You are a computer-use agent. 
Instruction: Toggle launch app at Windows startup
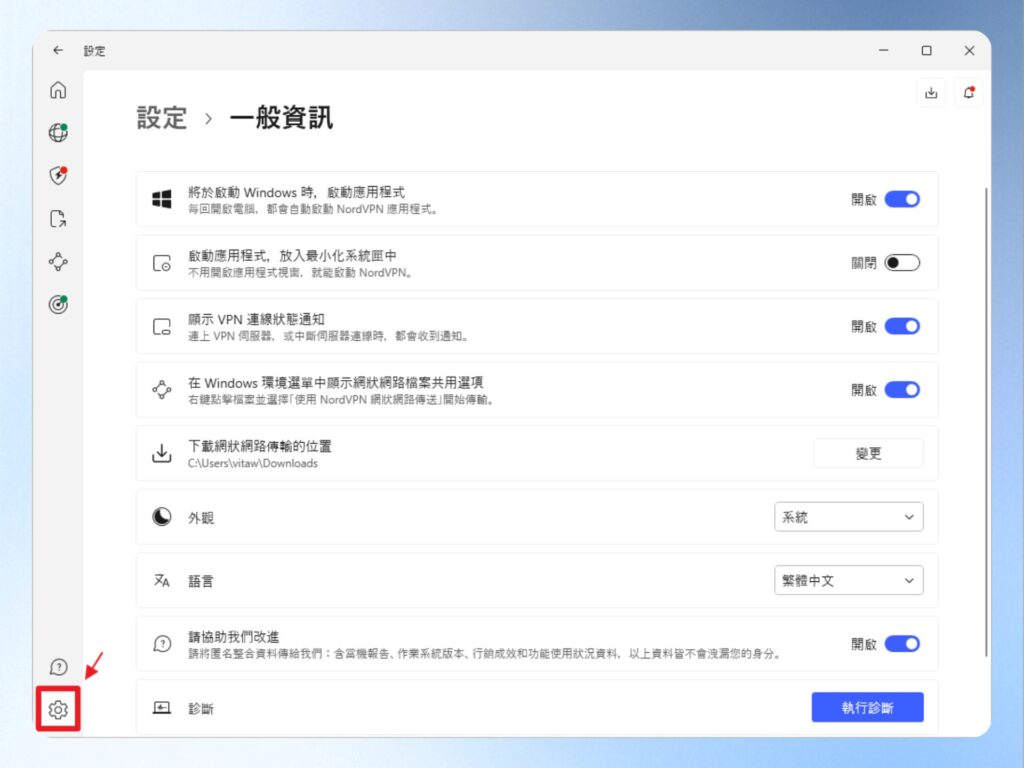point(902,199)
